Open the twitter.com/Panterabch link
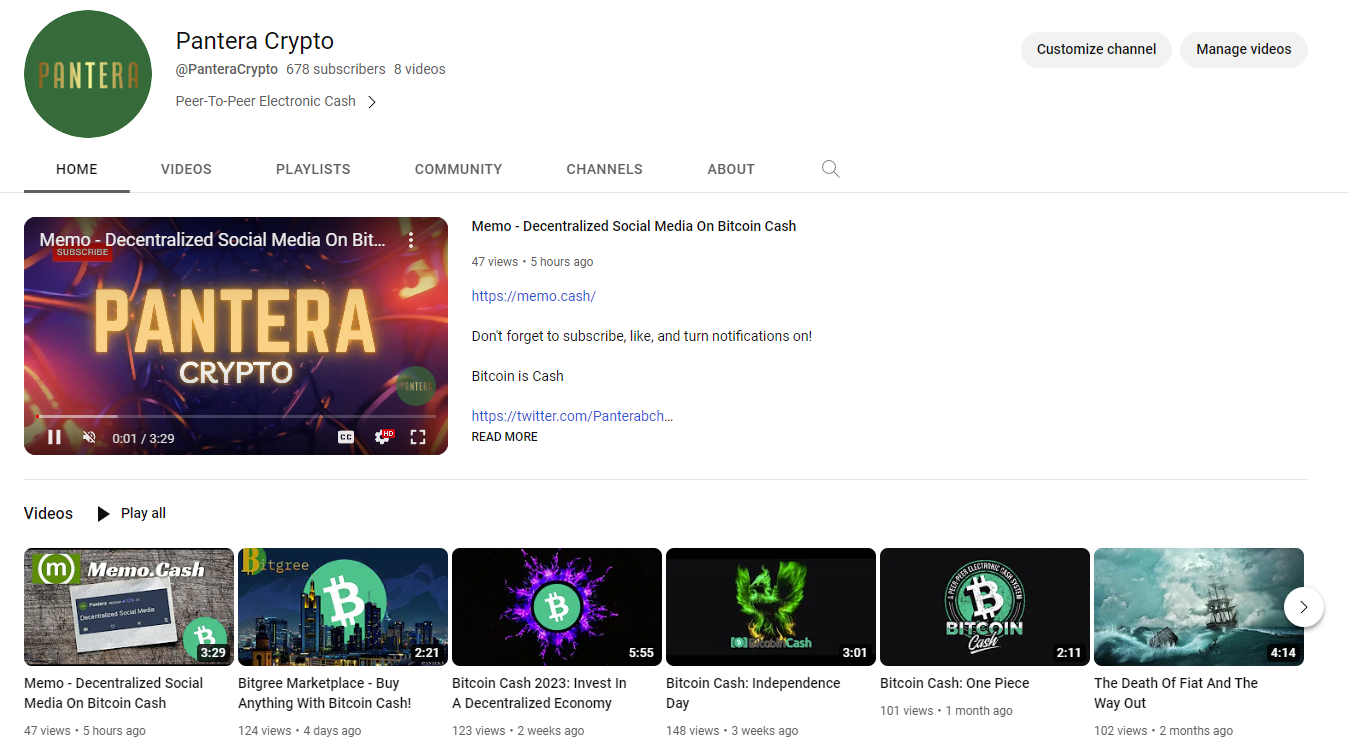Screen dimensions: 1349x749 (572, 416)
